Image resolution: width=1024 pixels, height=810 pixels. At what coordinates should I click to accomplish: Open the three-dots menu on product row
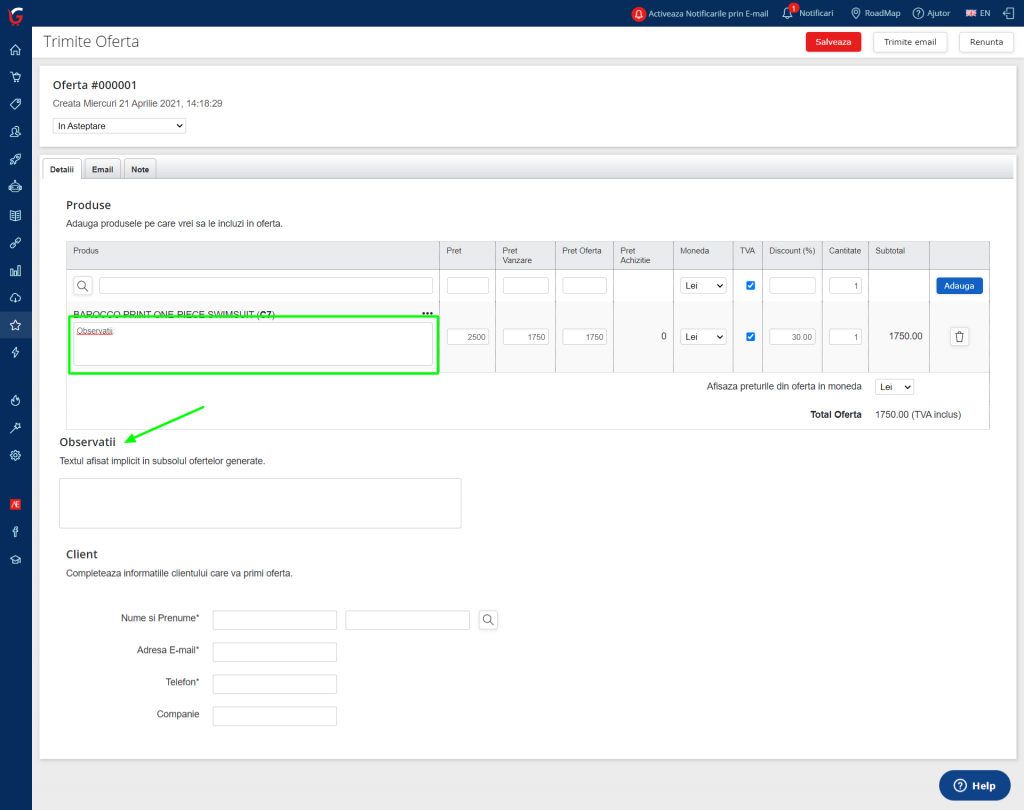(427, 314)
